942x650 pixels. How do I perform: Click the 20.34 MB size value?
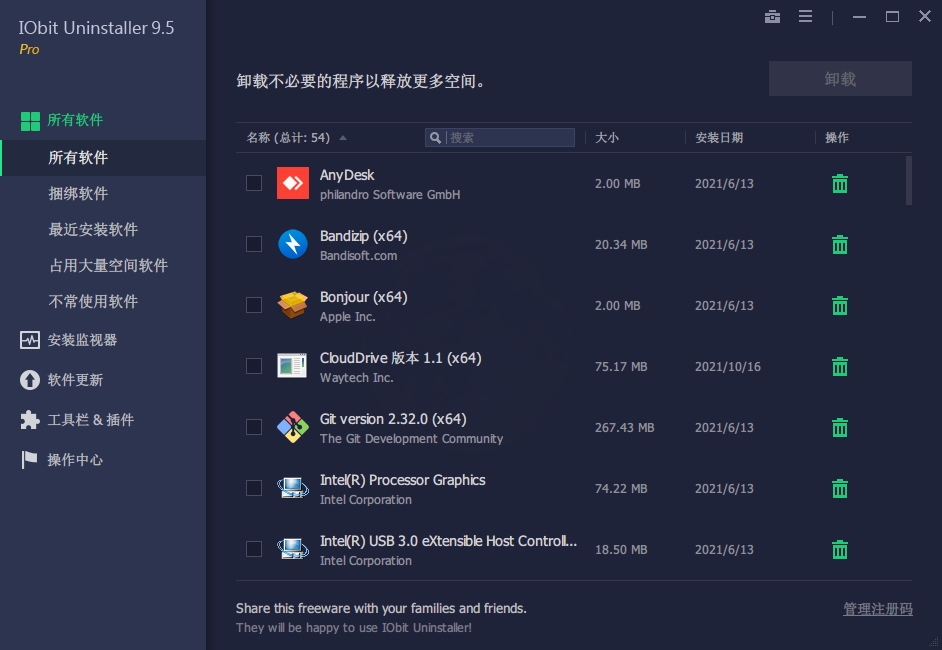pos(621,245)
